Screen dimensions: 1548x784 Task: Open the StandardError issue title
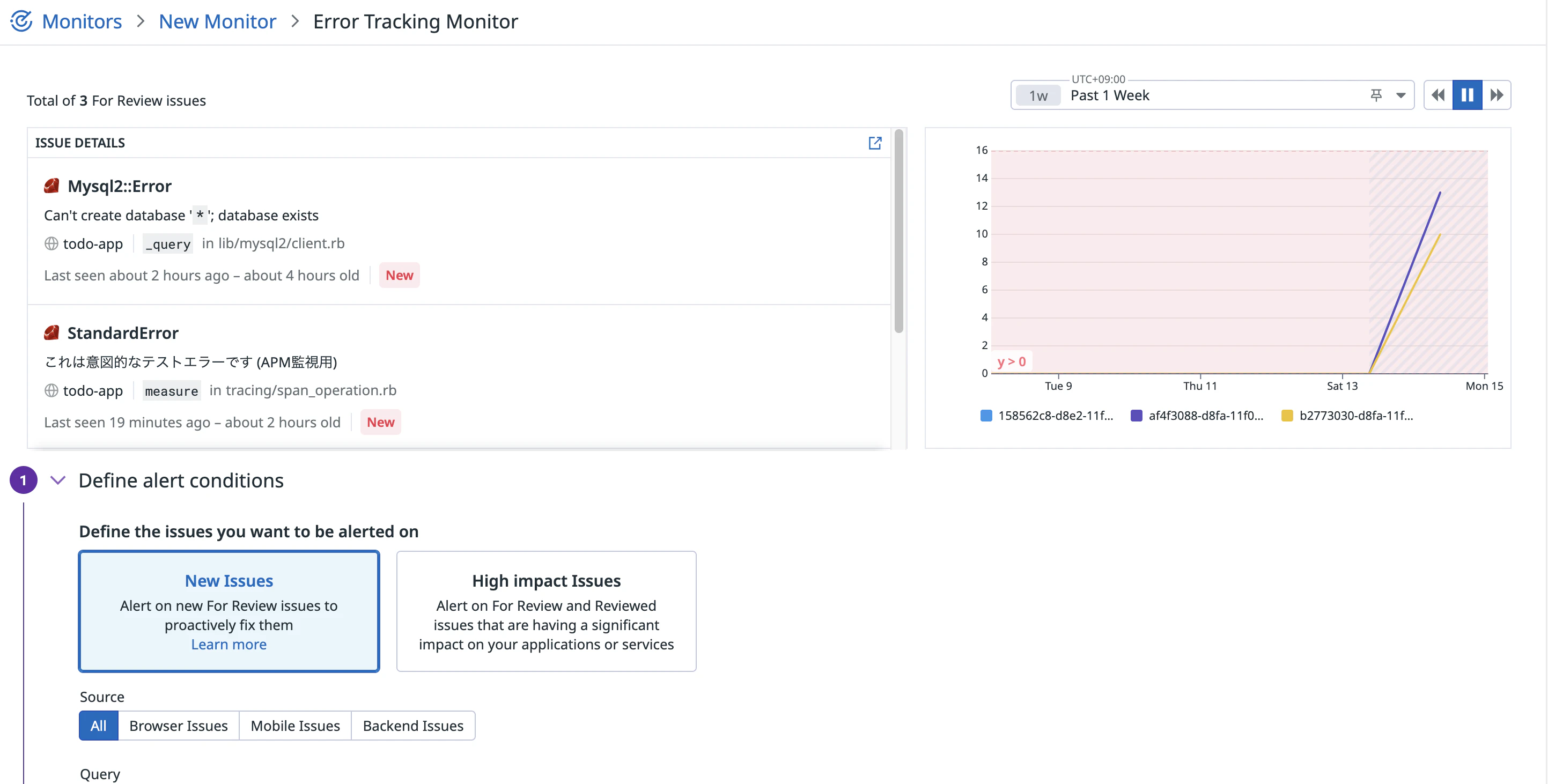123,333
